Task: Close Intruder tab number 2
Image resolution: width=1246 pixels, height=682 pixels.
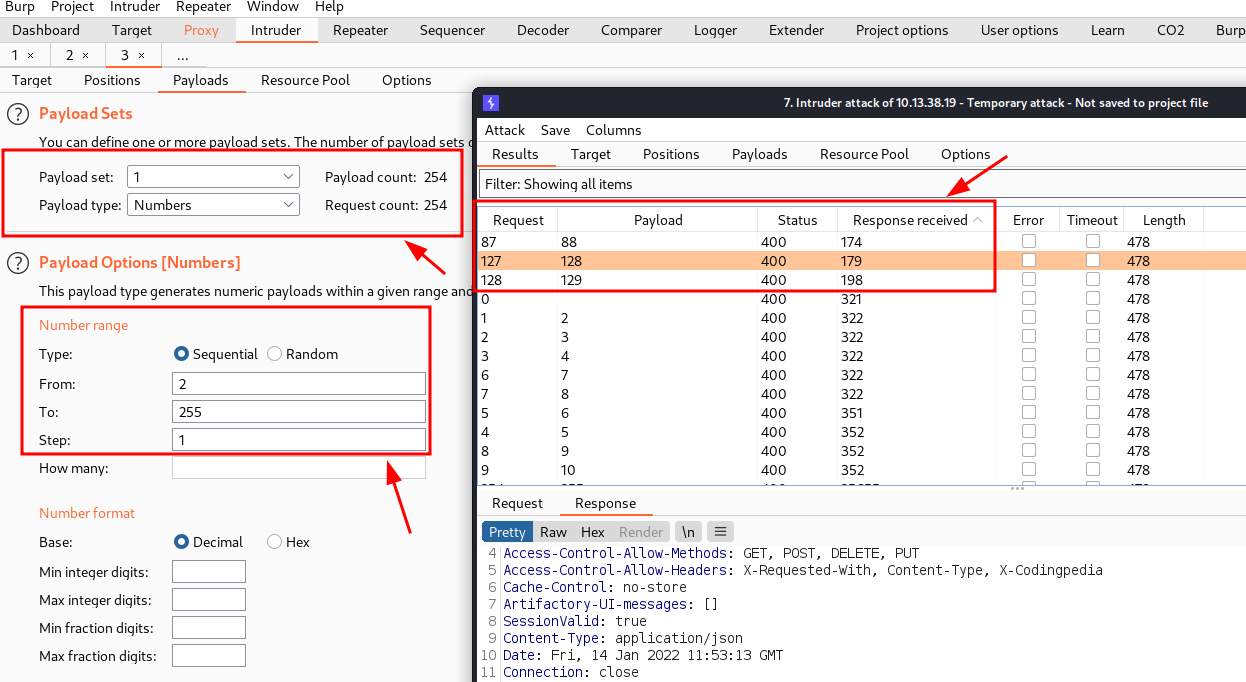Action: [85, 55]
